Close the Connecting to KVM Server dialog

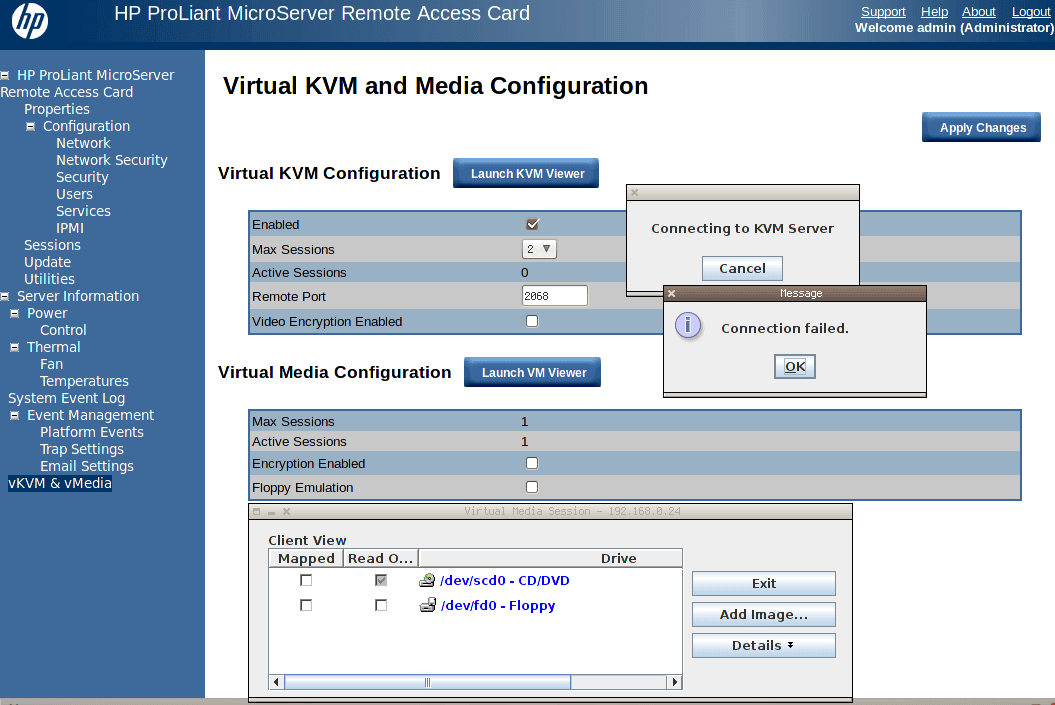tap(634, 192)
